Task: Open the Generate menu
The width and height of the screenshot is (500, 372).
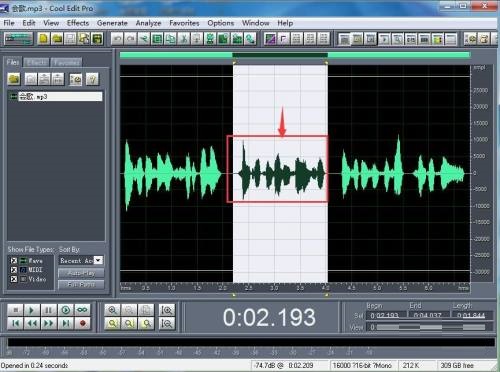Action: 112,23
